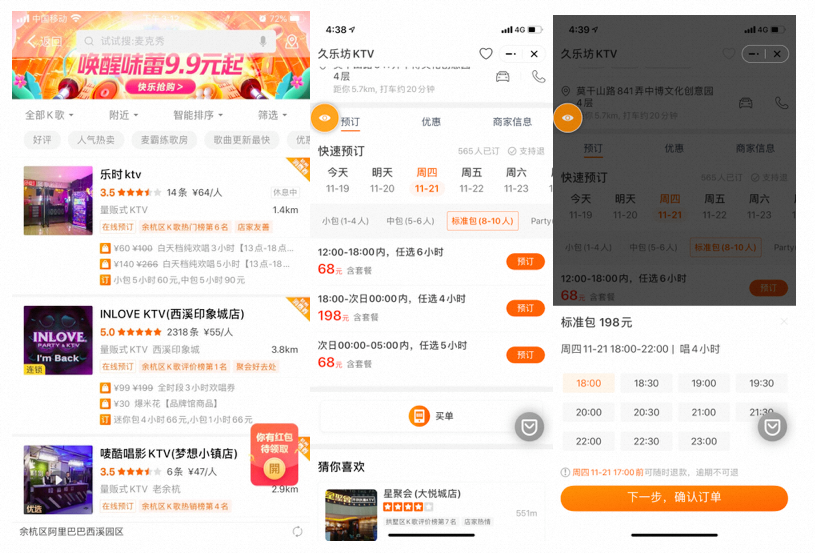Go back with the 返回 arrow
815x553 pixels.
coord(45,42)
